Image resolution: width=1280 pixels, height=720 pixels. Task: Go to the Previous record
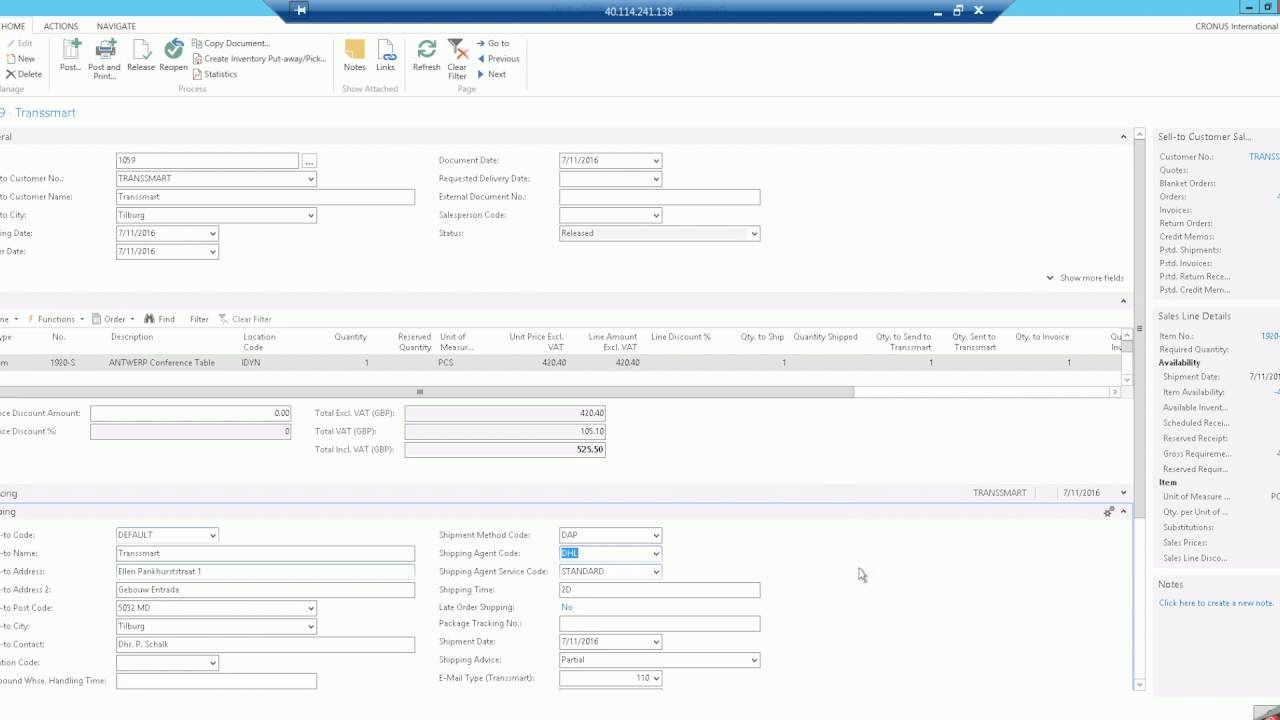pos(497,59)
